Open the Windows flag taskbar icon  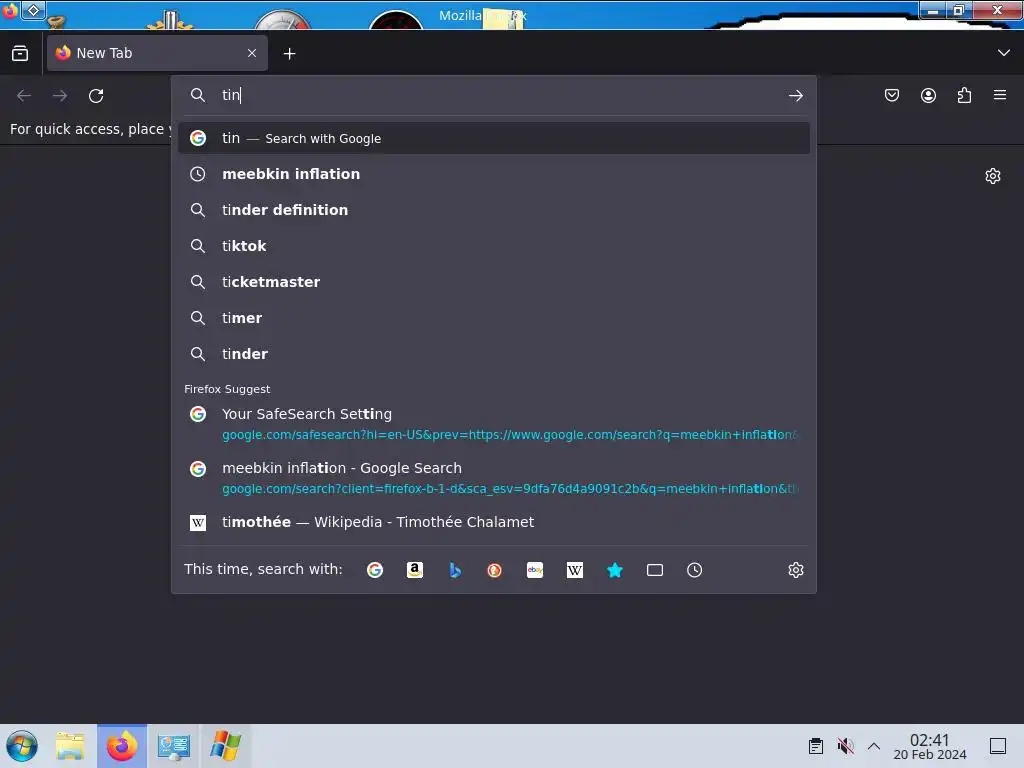click(x=225, y=746)
